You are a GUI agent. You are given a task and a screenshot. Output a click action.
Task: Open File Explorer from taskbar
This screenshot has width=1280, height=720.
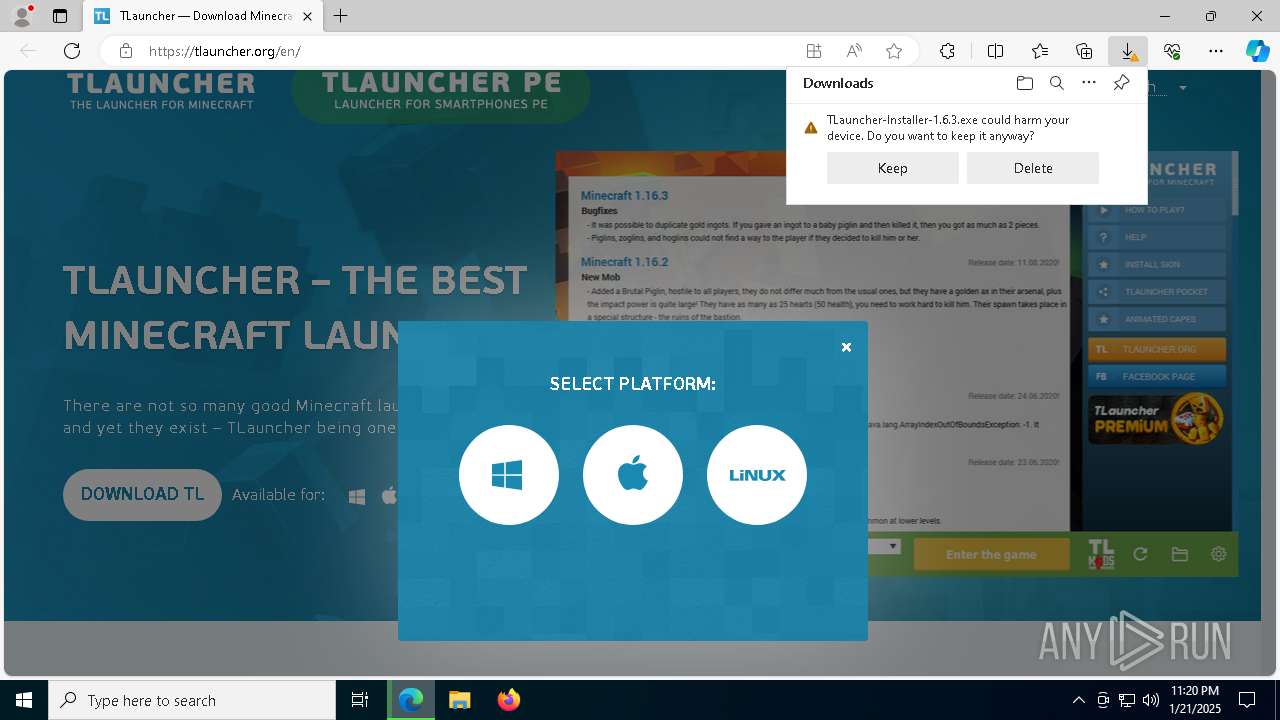[459, 700]
